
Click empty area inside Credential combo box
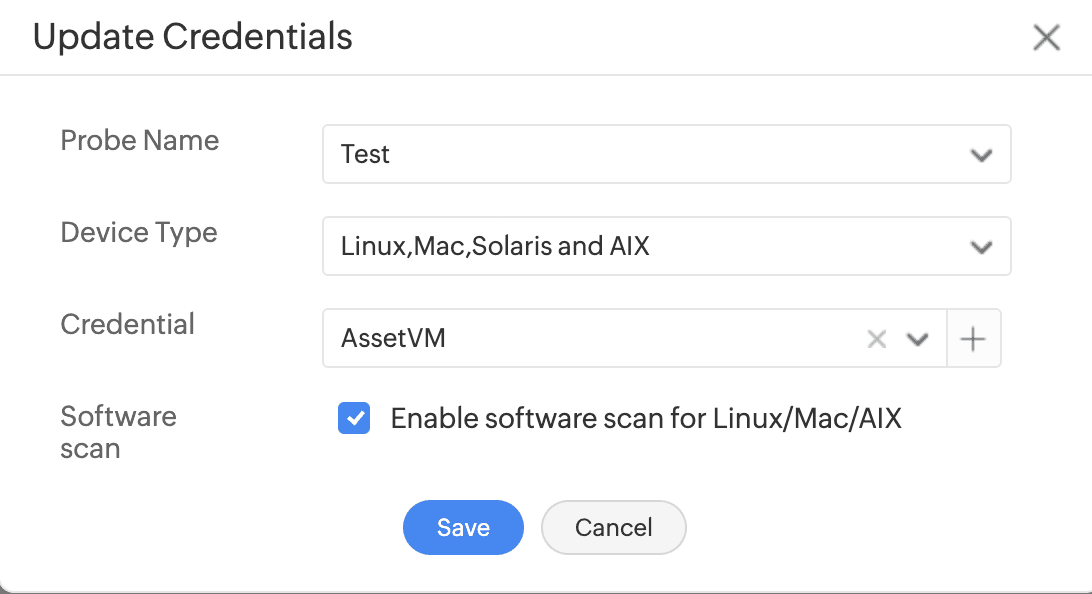tap(650, 339)
